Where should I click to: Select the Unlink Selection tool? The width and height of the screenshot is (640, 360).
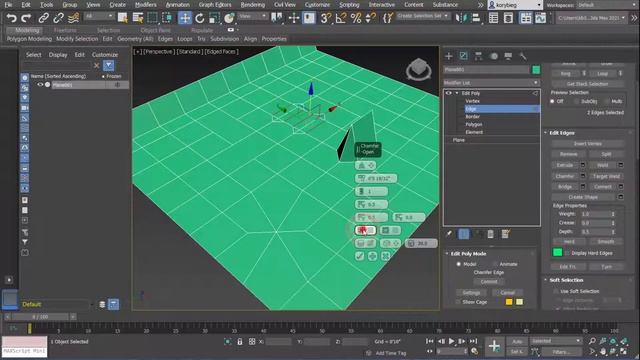[58, 18]
